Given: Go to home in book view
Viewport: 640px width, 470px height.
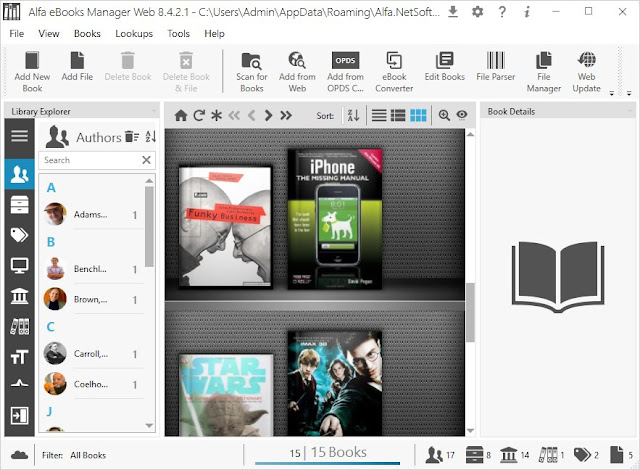Looking at the screenshot, I should point(181,115).
